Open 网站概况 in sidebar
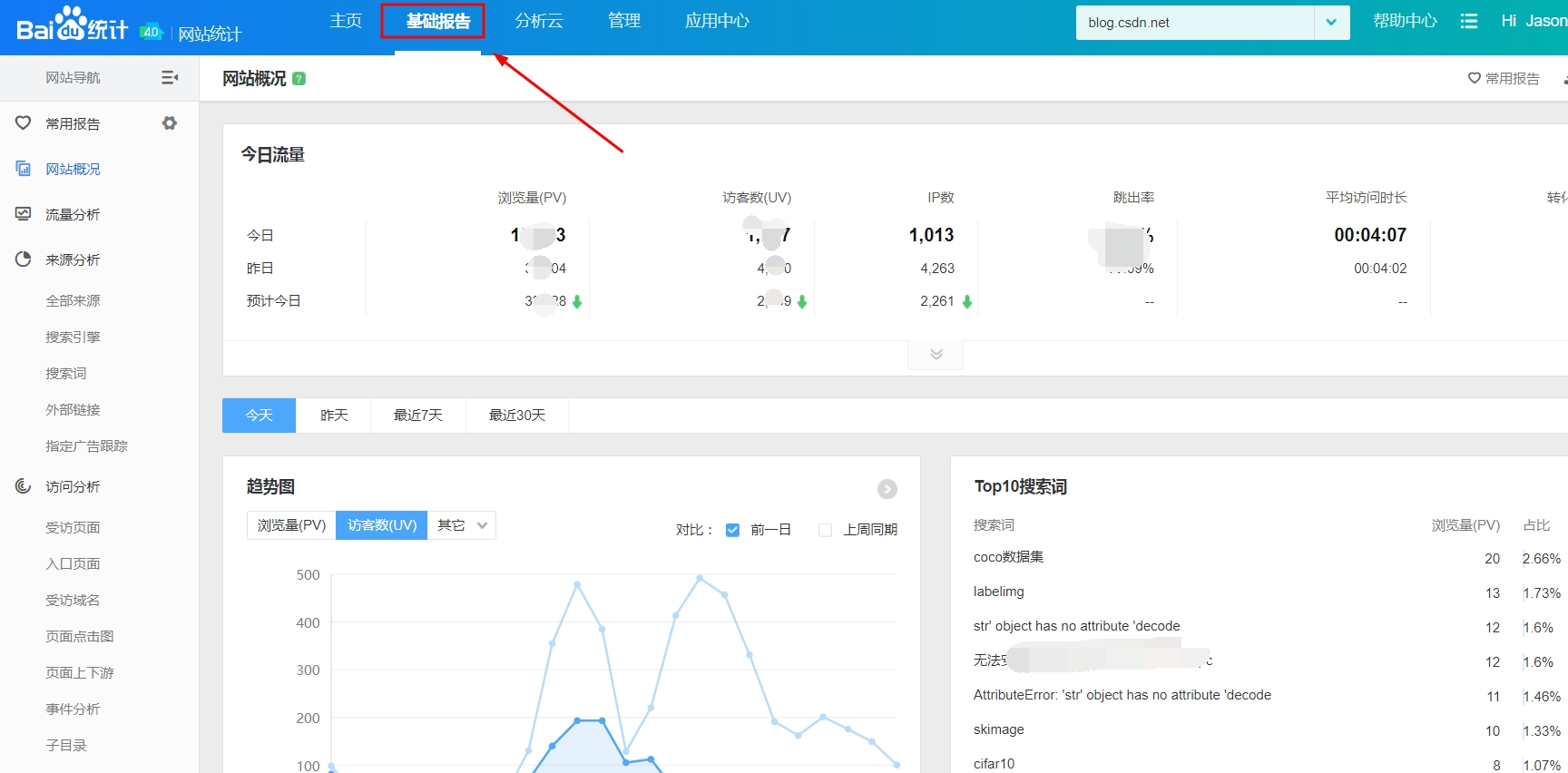The width and height of the screenshot is (1568, 773). tap(73, 169)
